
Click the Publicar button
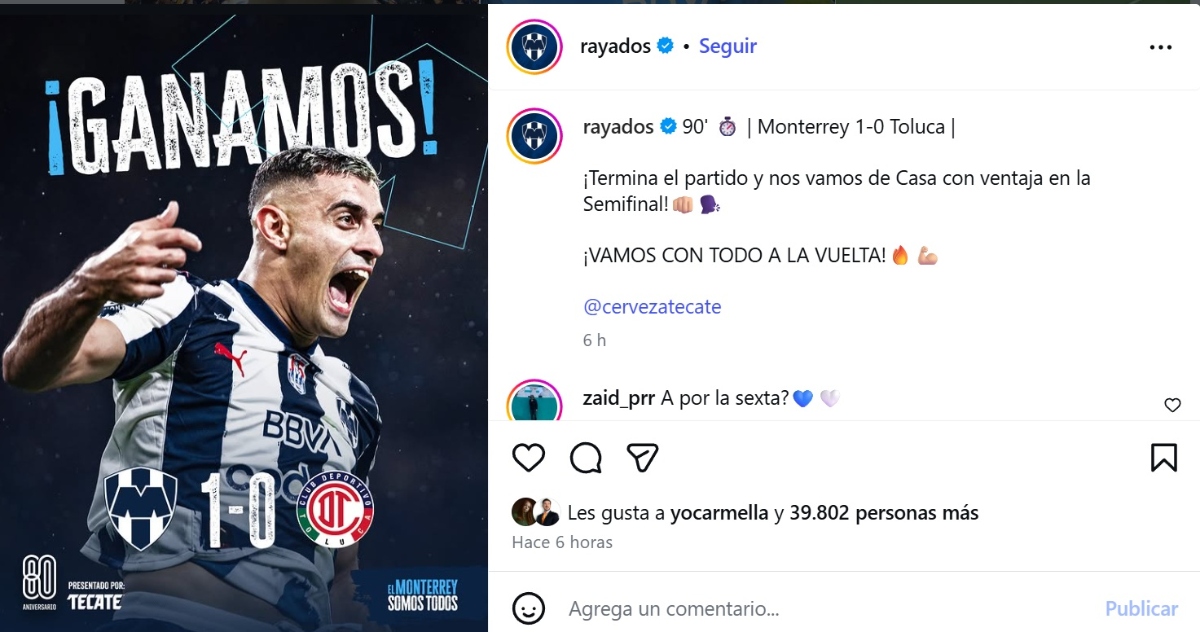(1141, 608)
